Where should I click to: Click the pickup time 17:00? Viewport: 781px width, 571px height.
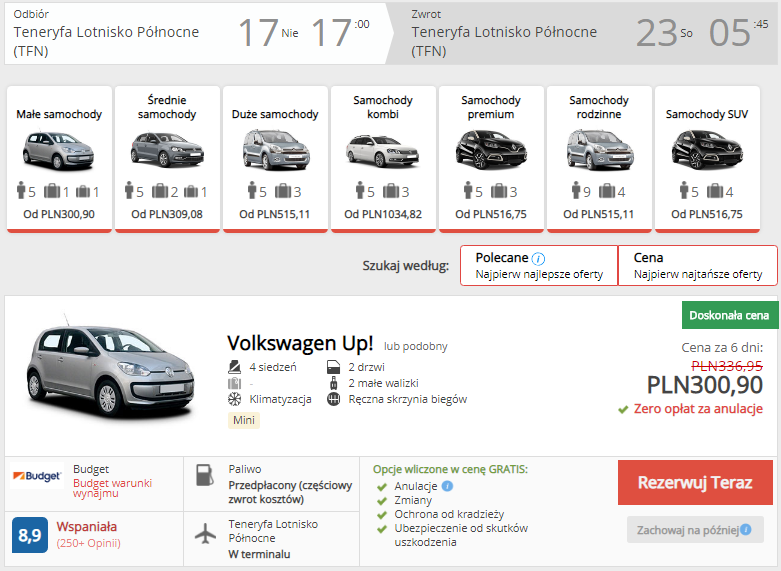[x=340, y=33]
